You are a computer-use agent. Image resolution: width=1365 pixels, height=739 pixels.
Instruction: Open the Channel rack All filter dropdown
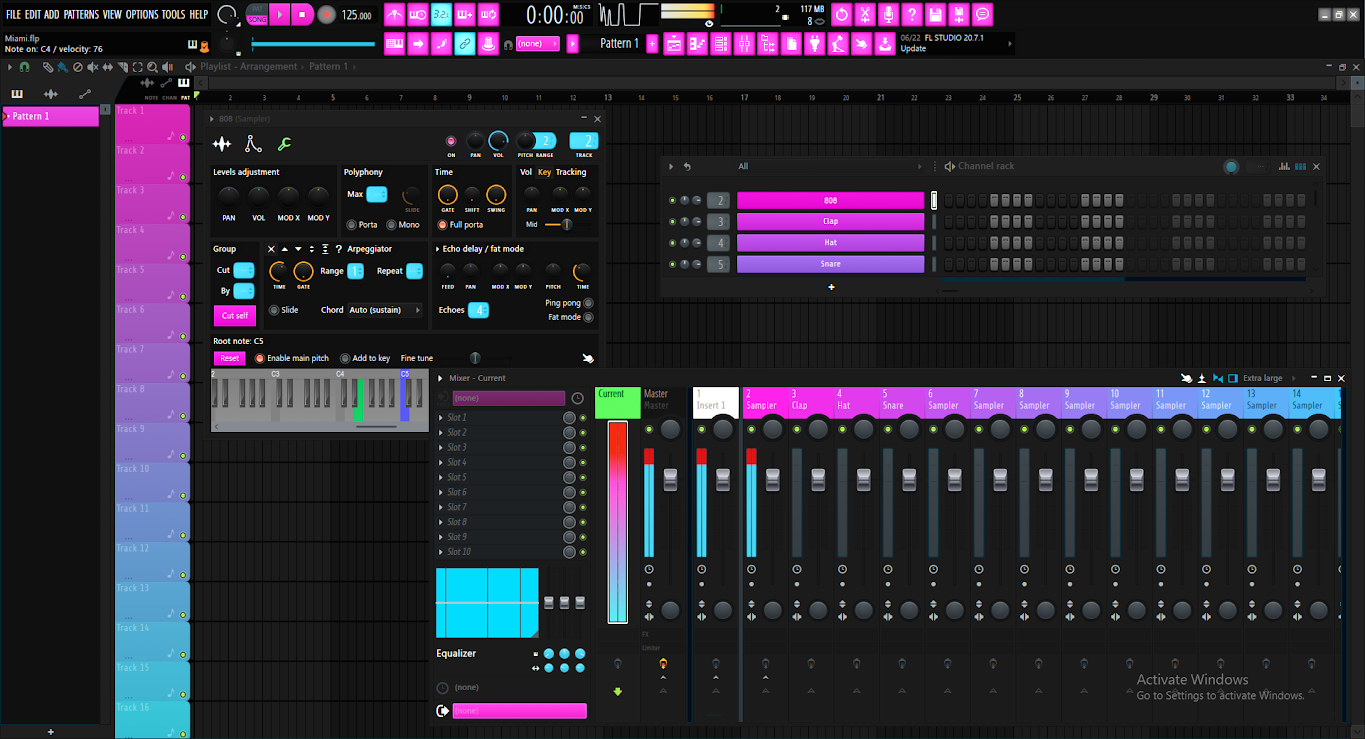(830, 166)
